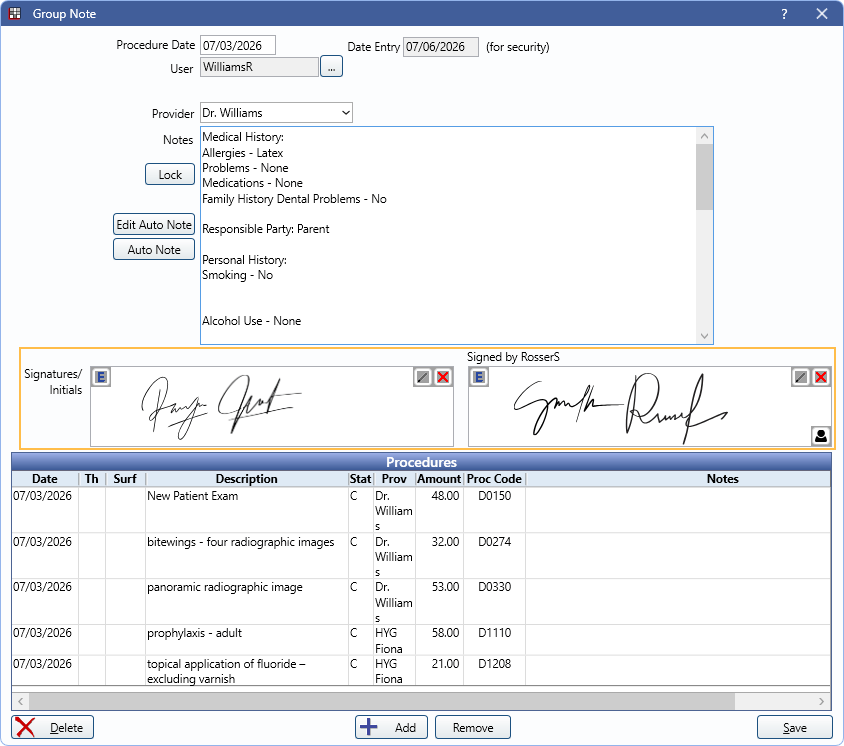Click the procedures horizontal scrollbar thumb
The image size is (844, 746).
pos(382,701)
